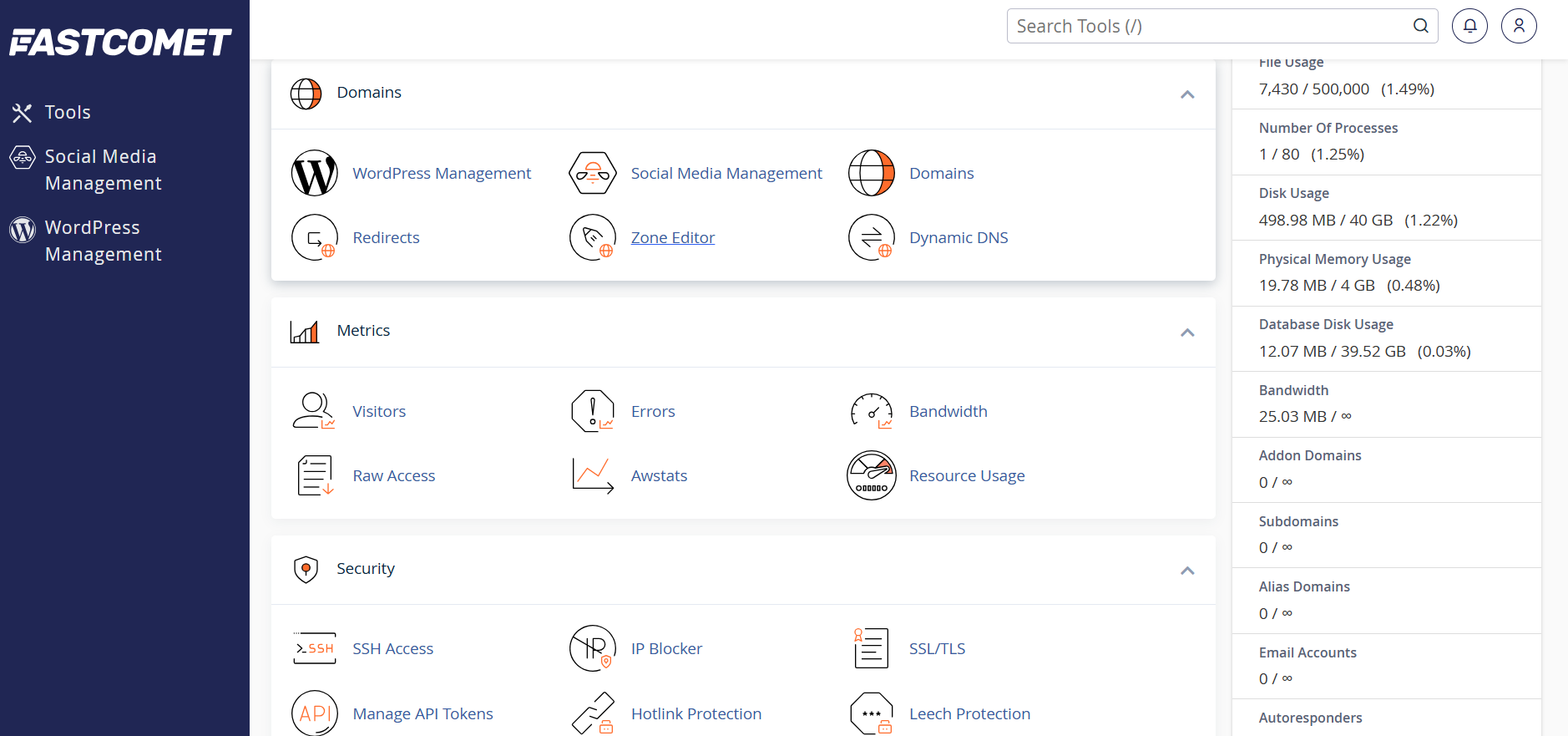
Task: Click the sidebar WordPress Management icon
Action: pos(23,229)
